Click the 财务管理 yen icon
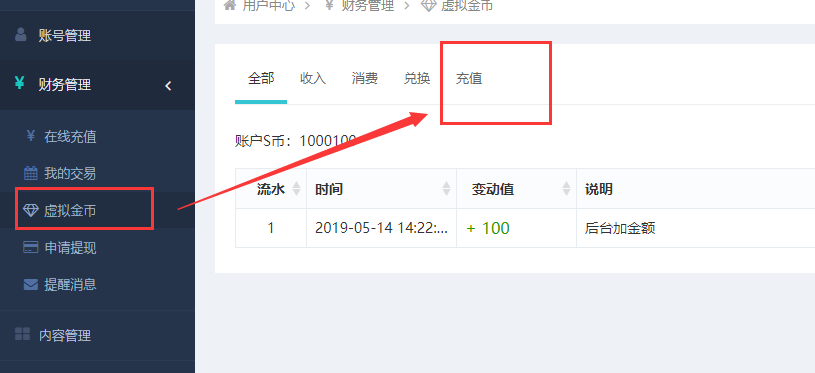815x373 pixels. (x=20, y=83)
